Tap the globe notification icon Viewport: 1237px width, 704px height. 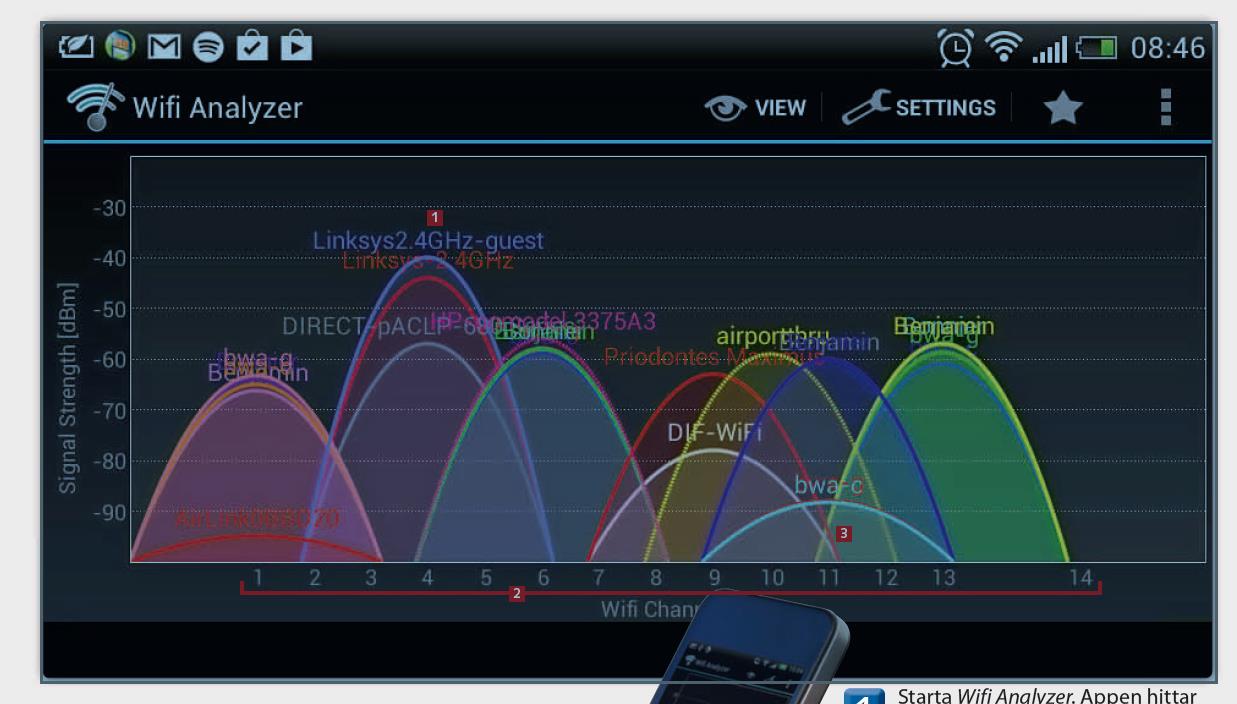[x=120, y=48]
